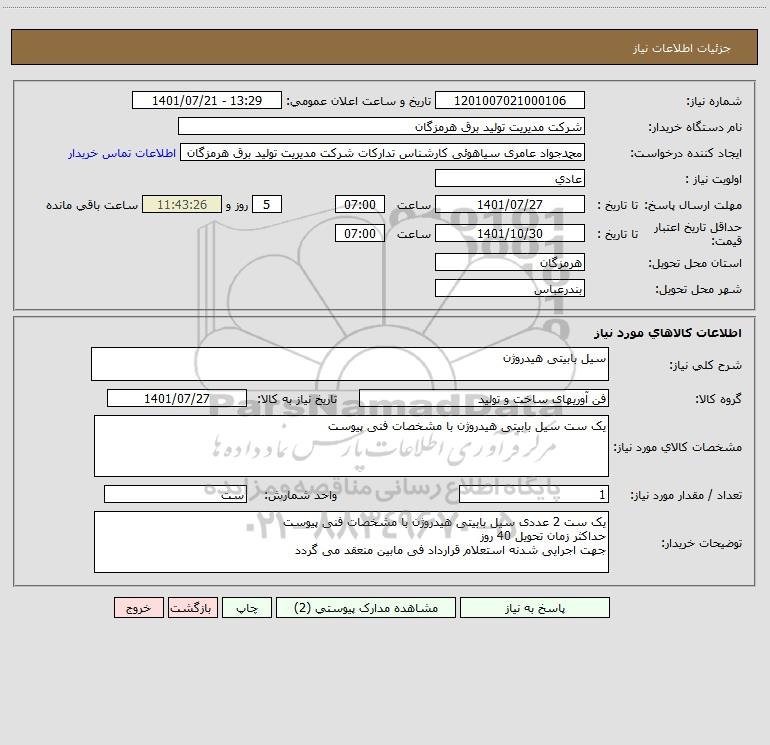Click label مشخصات کالای مورد نیاز
The height and width of the screenshot is (745, 770).
pyautogui.click(x=678, y=447)
